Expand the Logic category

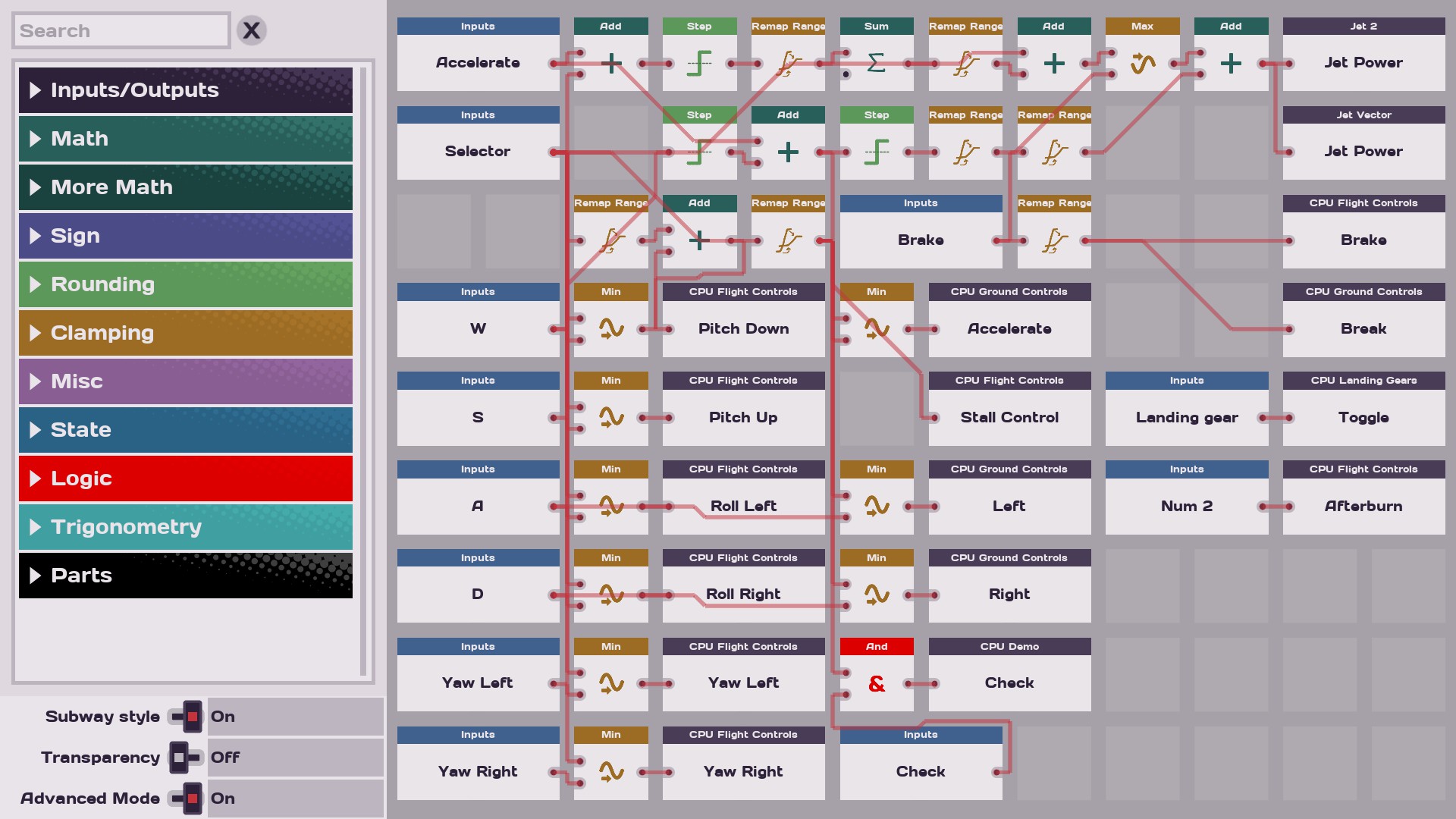pyautogui.click(x=186, y=479)
